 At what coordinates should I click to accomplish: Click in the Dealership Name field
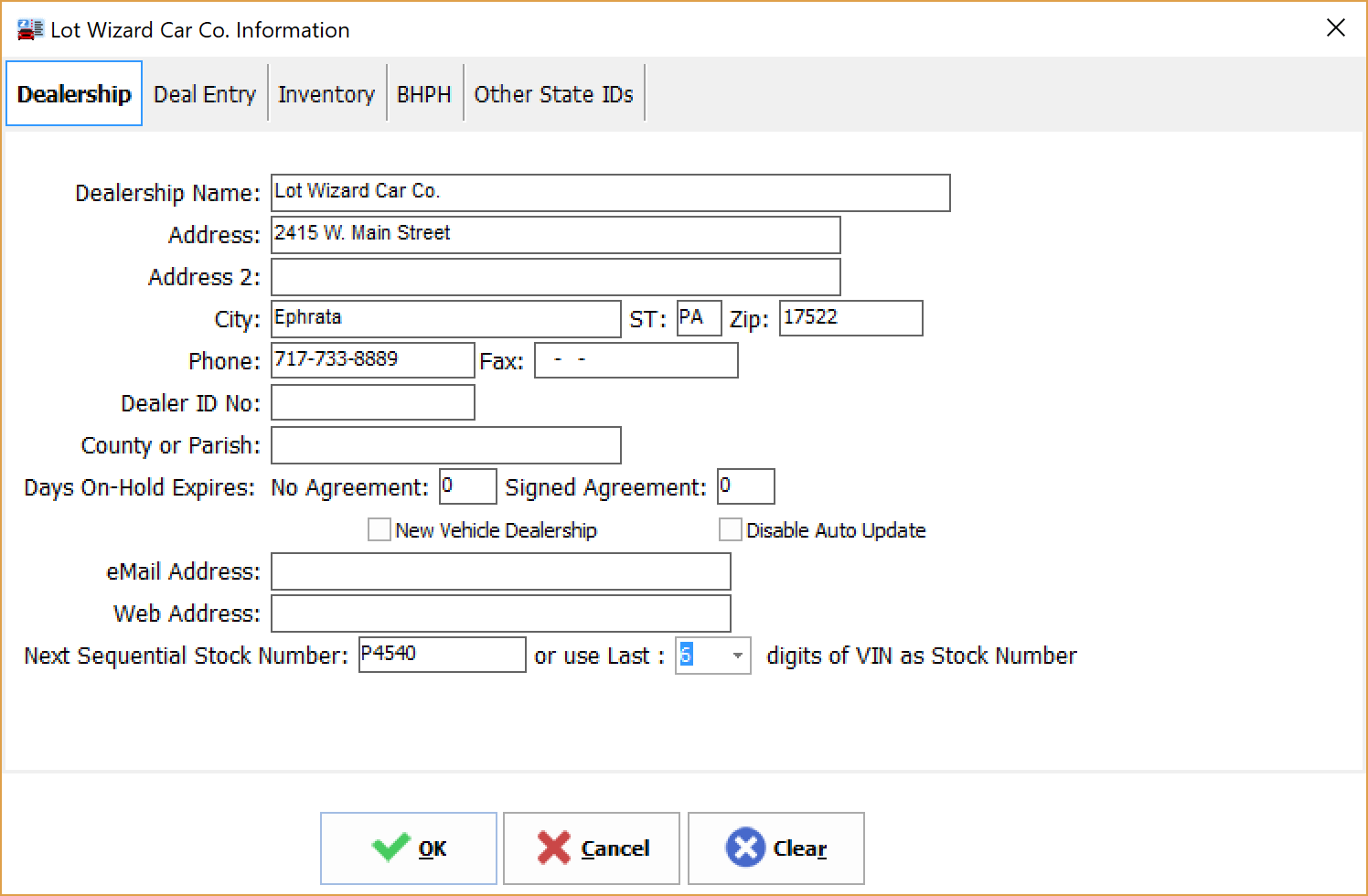[610, 193]
